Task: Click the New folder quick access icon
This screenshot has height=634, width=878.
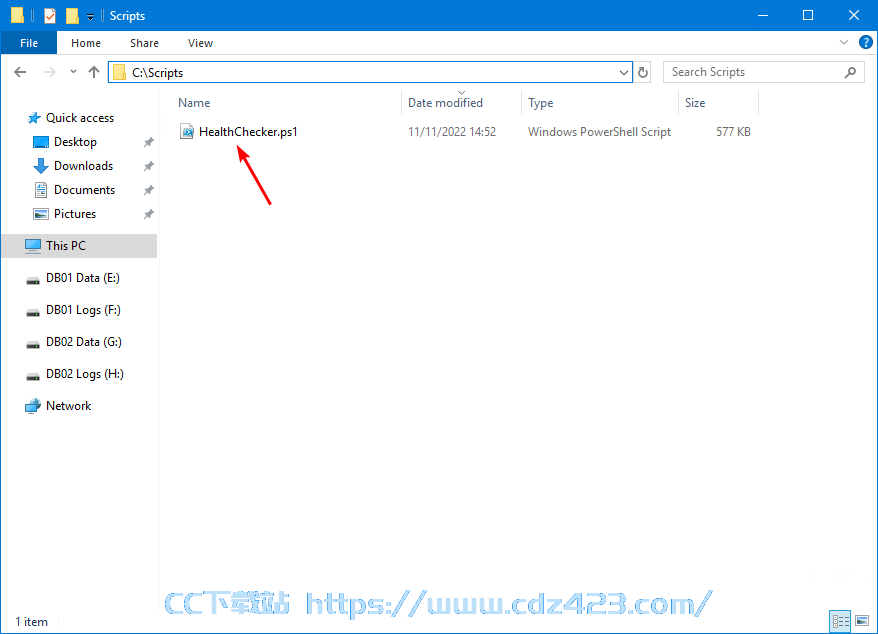Action: click(x=72, y=16)
